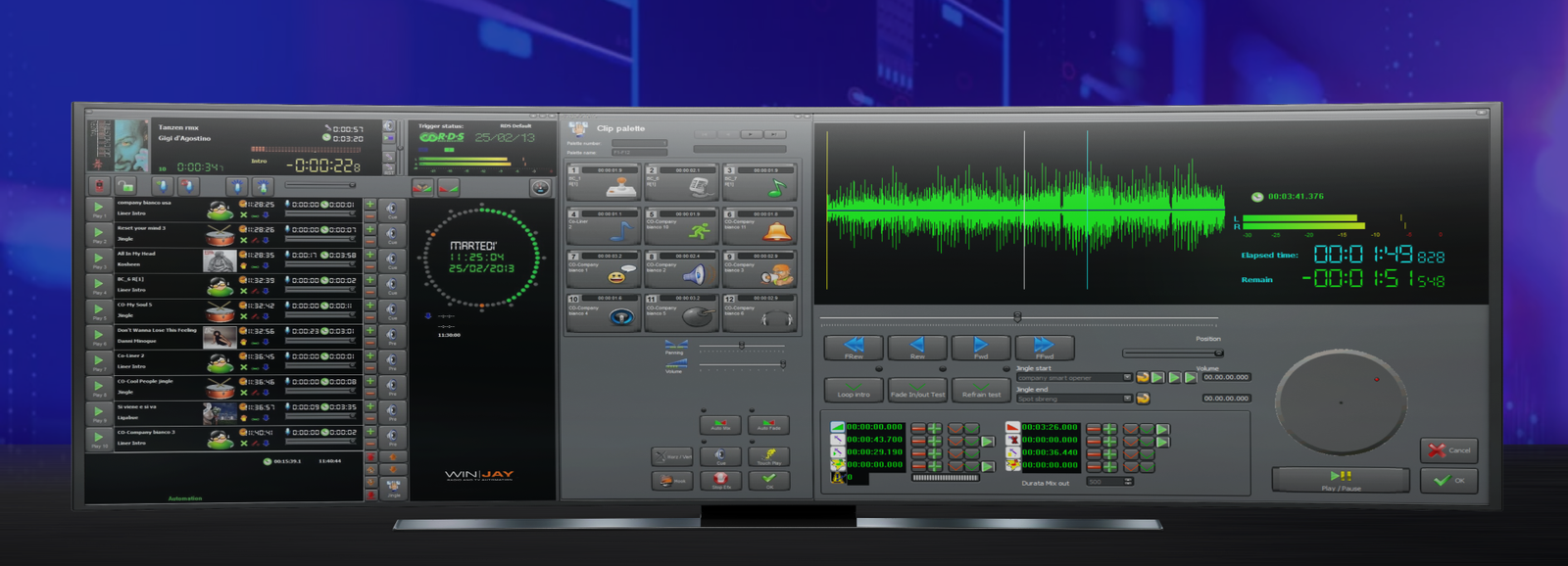
Task: Start playlist item Play 10 CO-Company bianco 3
Action: pos(99,439)
